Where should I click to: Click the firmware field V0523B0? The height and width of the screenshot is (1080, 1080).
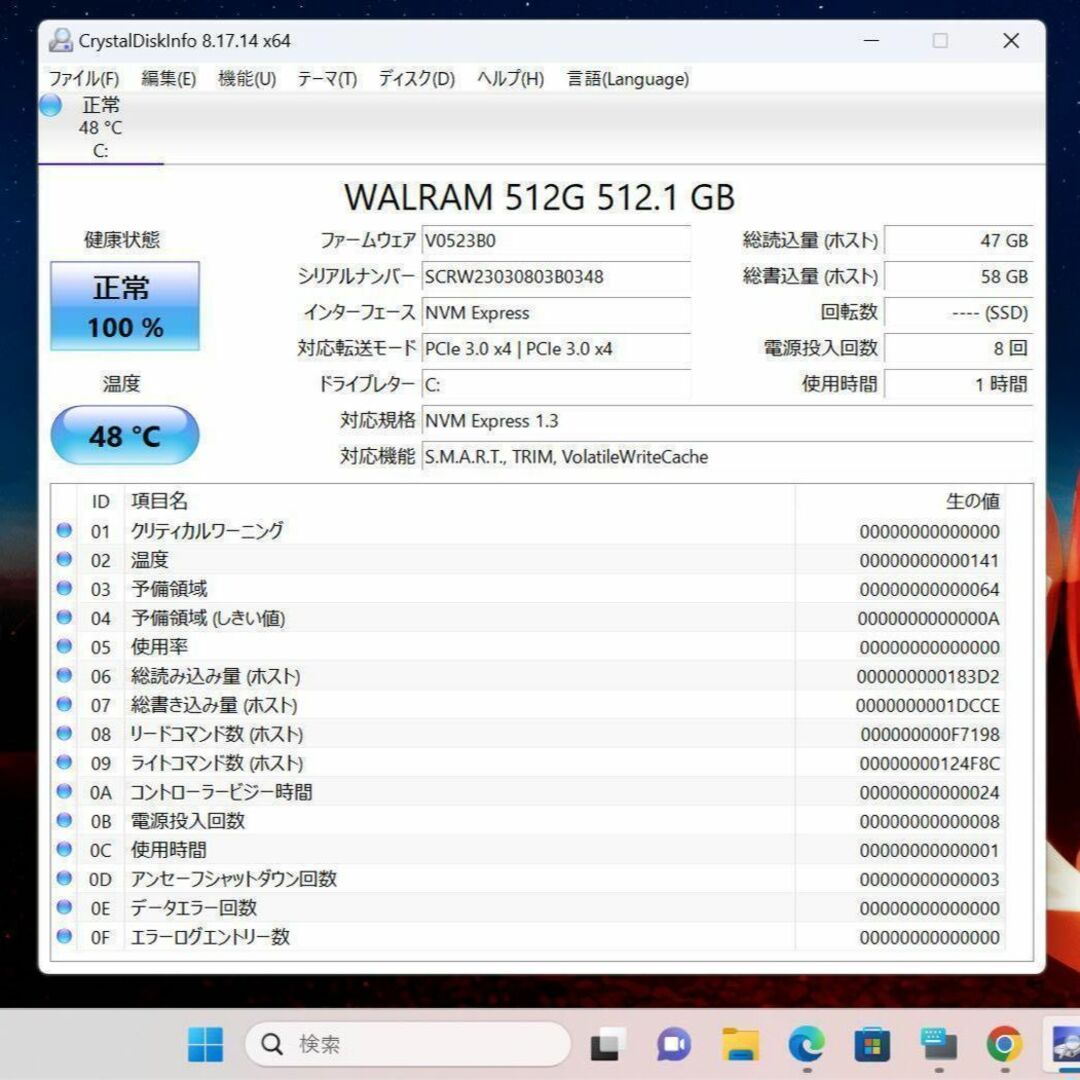(x=556, y=241)
